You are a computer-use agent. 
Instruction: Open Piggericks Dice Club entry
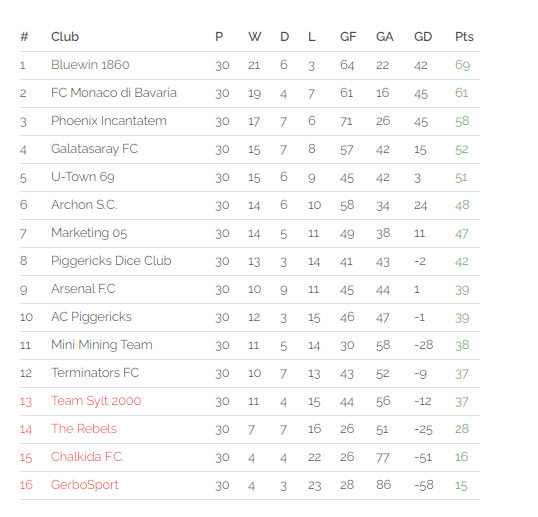click(x=111, y=261)
